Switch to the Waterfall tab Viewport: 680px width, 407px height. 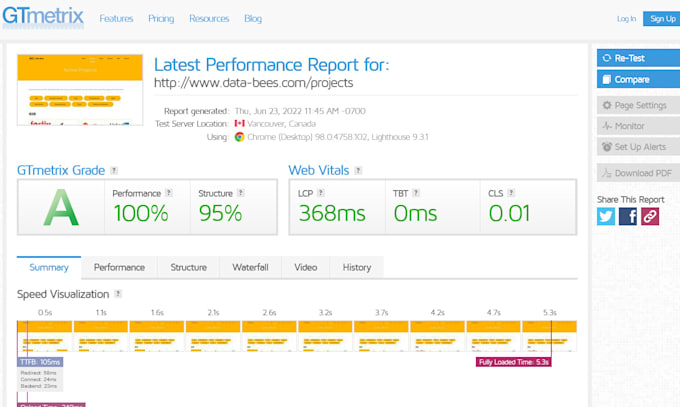point(250,267)
